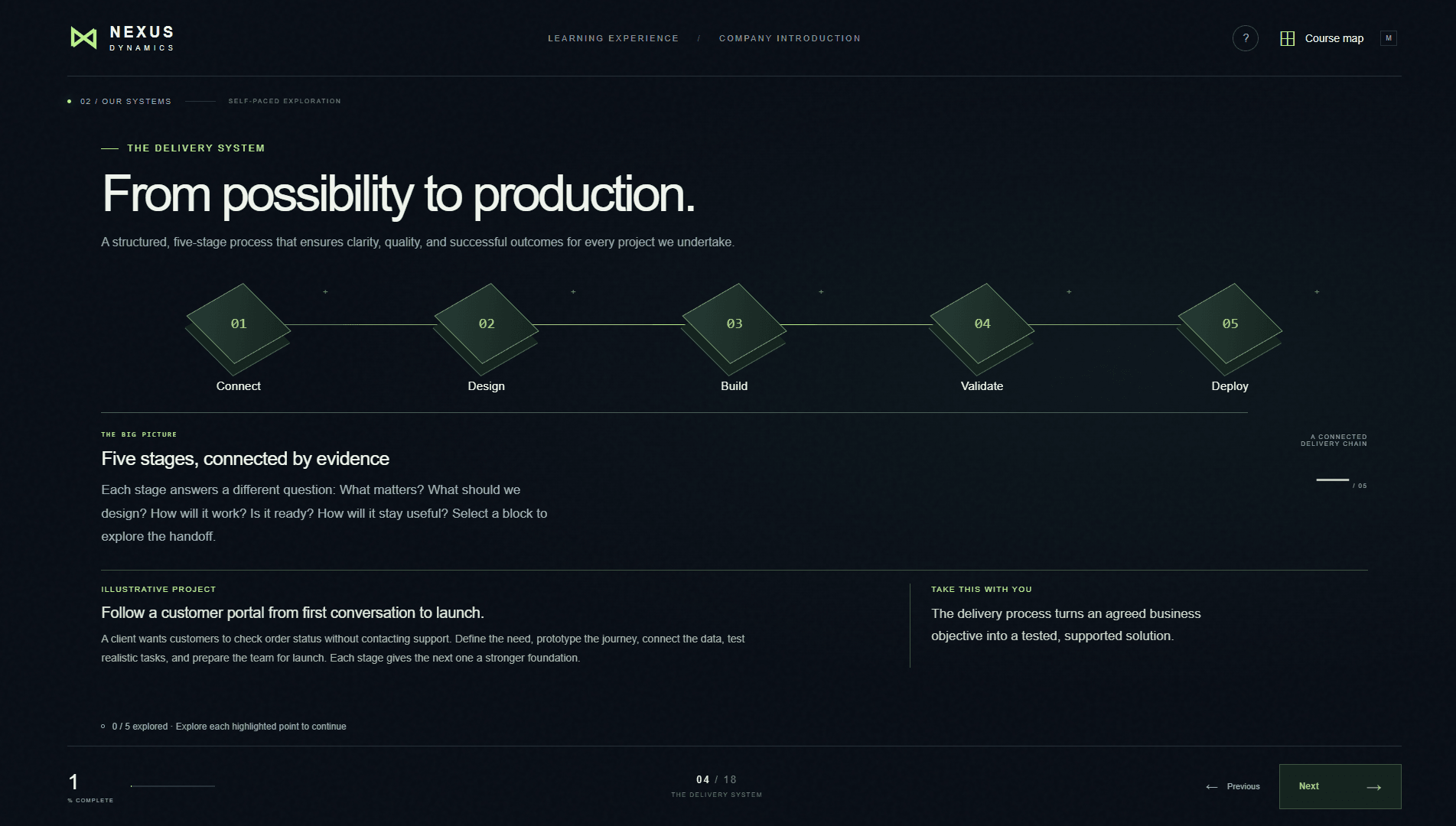Screen dimensions: 1456x826
Task: Click the Next button
Action: [x=1340, y=786]
